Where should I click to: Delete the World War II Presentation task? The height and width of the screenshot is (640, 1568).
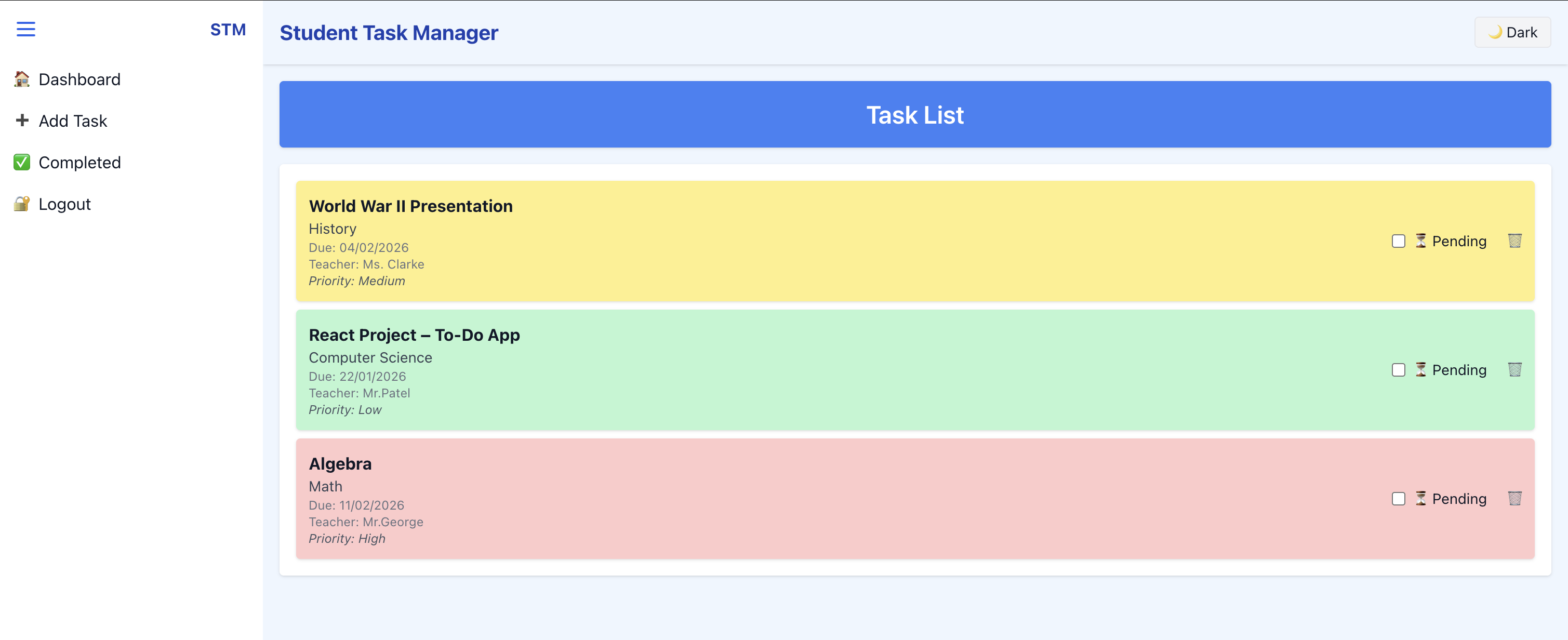pos(1514,241)
